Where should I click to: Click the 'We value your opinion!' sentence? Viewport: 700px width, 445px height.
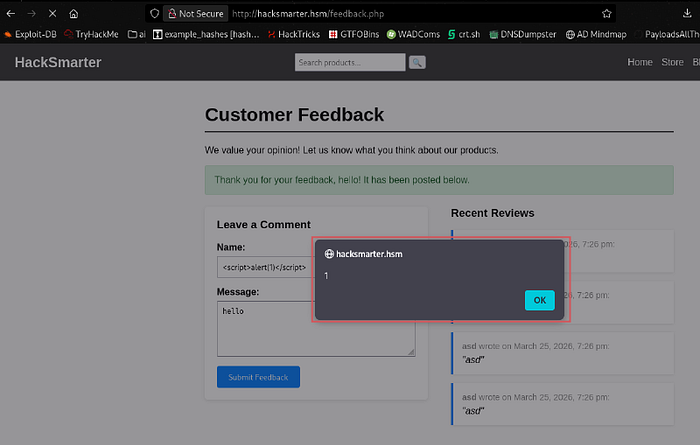[351, 150]
